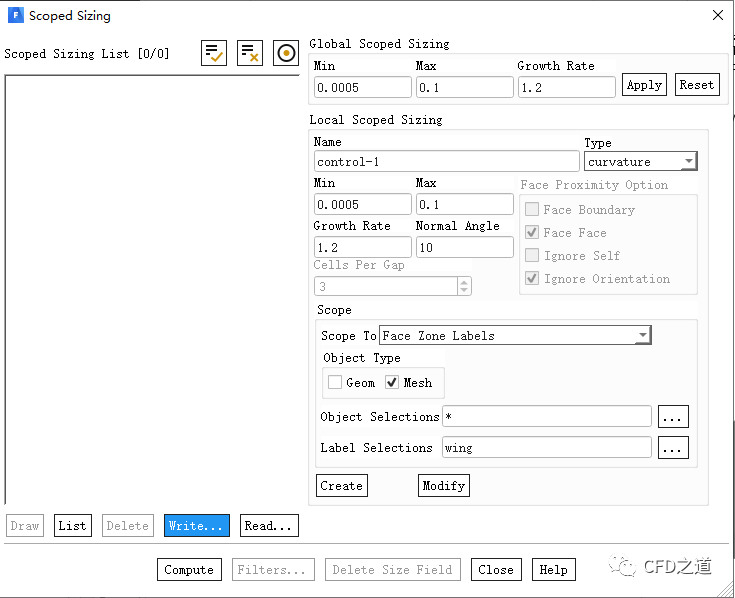Click the Apply global sizing button

click(x=644, y=85)
